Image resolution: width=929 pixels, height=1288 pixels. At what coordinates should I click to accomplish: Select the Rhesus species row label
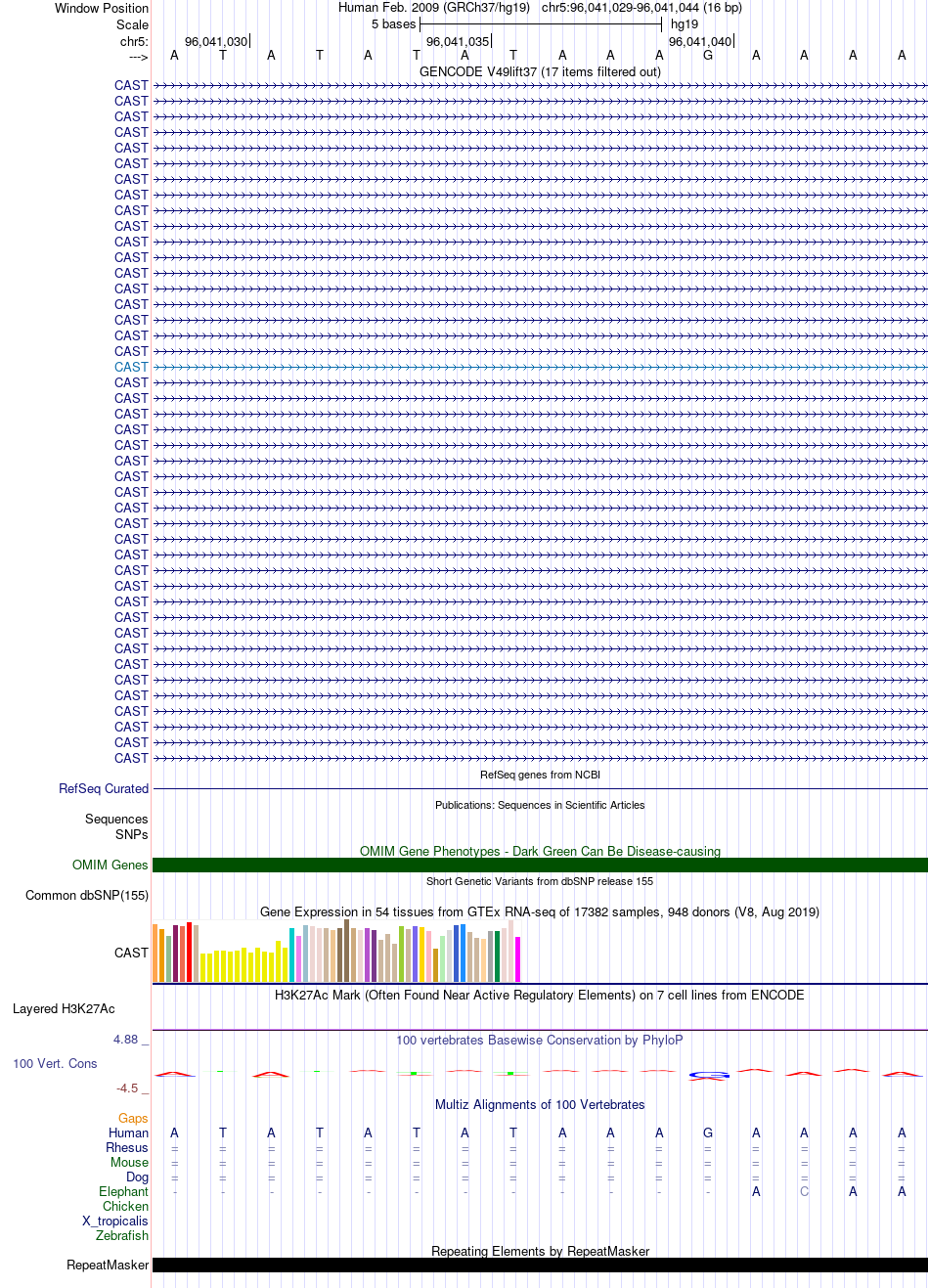pyautogui.click(x=127, y=1147)
